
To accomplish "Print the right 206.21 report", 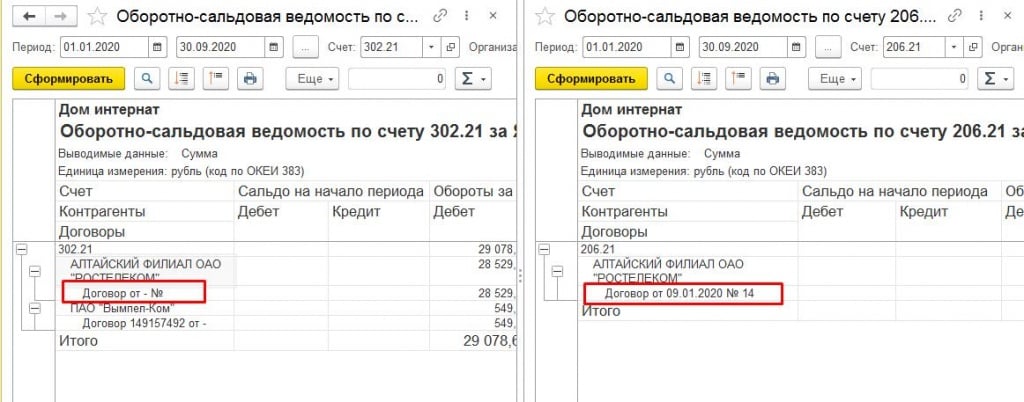I will [x=772, y=79].
